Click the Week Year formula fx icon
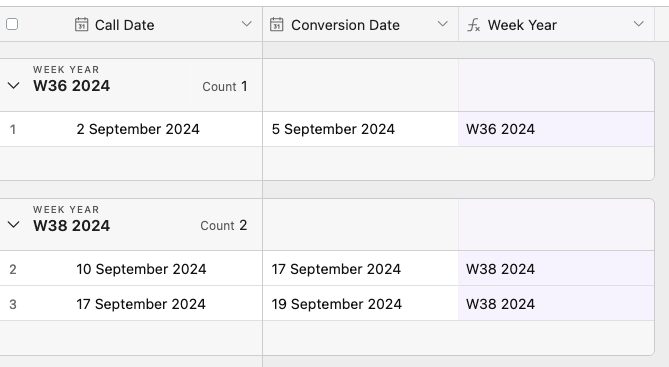Image resolution: width=669 pixels, height=367 pixels. tap(474, 25)
